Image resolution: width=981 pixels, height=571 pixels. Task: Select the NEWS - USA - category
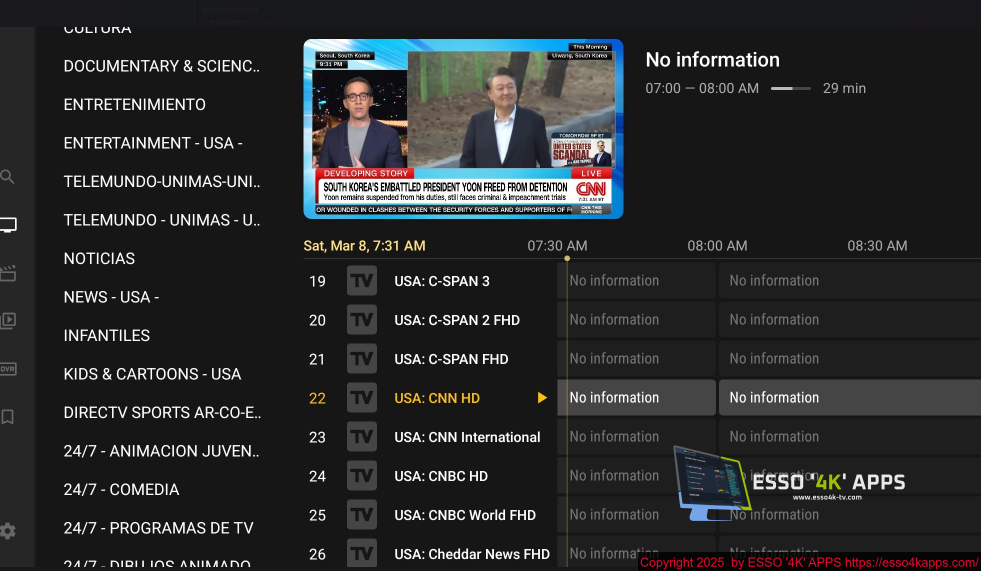coord(111,297)
